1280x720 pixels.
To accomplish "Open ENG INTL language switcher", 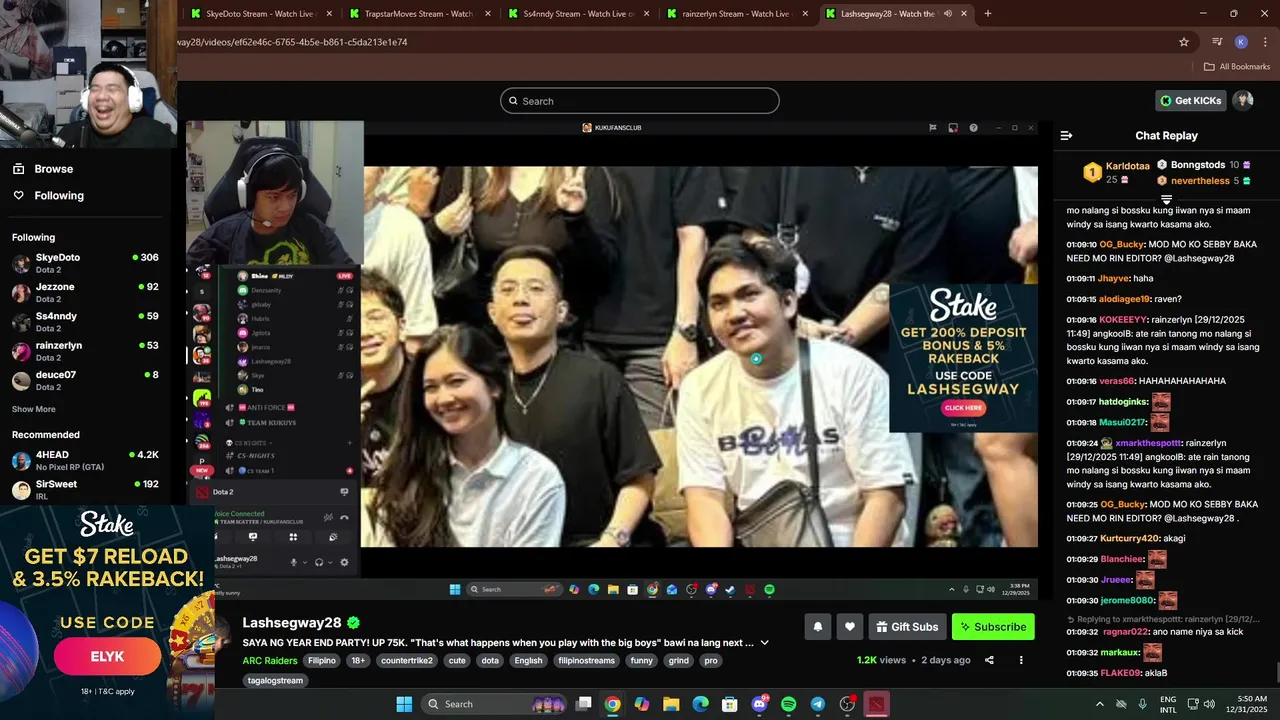I will (x=1168, y=704).
